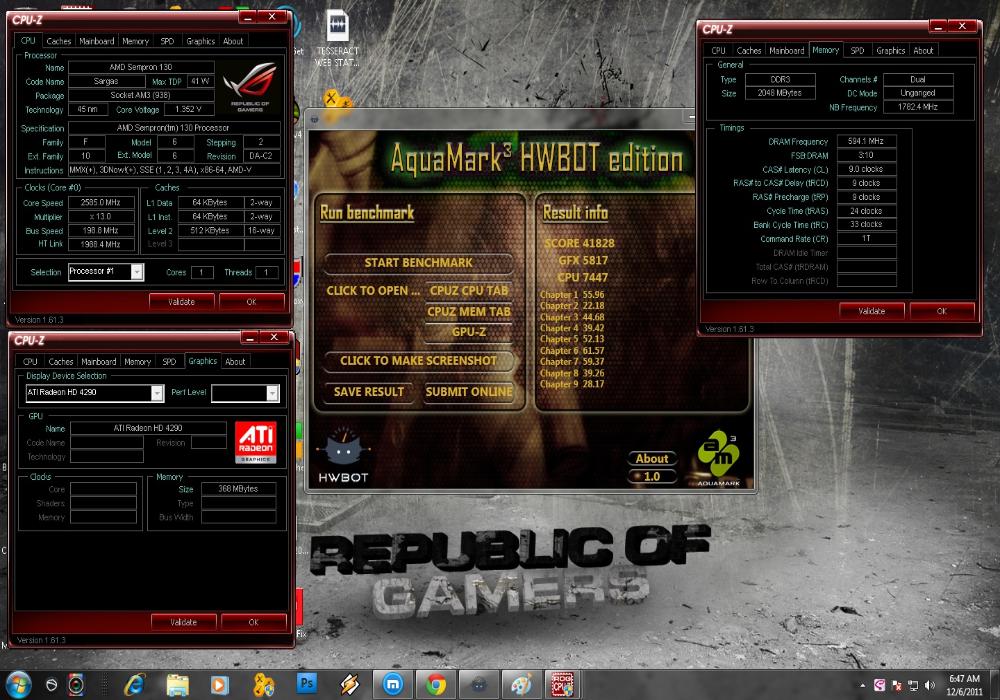Screen dimensions: 1000x700
Task: Open Windows Media Player taskbar icon
Action: (x=220, y=685)
